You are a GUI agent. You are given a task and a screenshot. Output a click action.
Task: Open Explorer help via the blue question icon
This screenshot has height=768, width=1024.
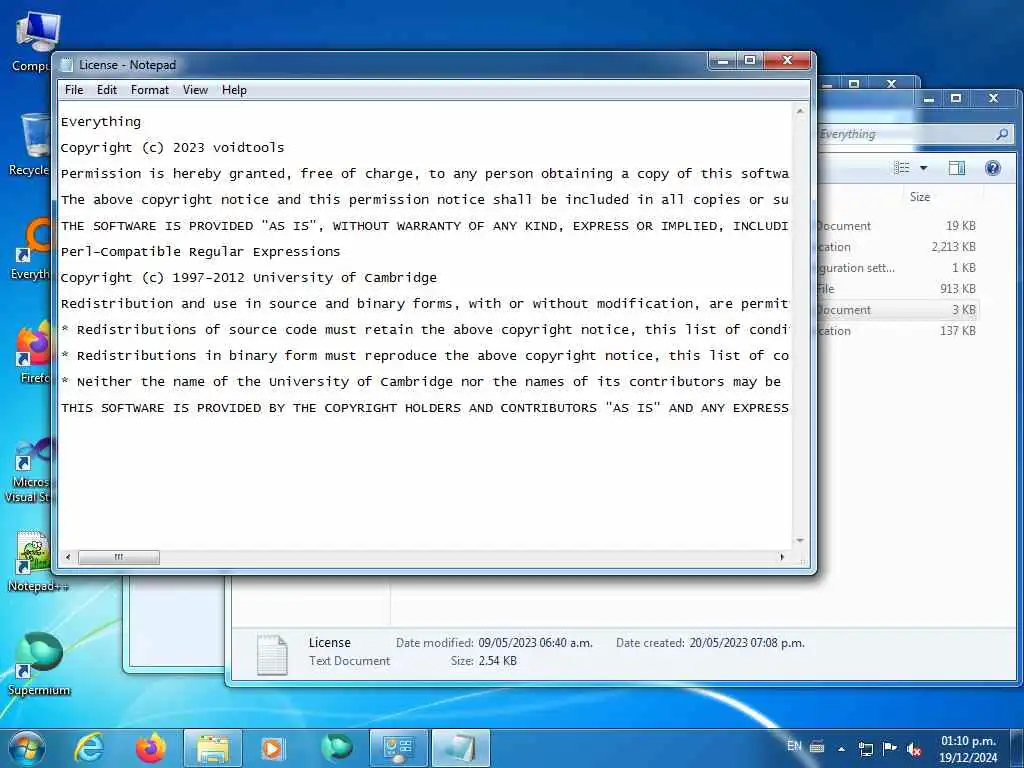pyautogui.click(x=993, y=168)
